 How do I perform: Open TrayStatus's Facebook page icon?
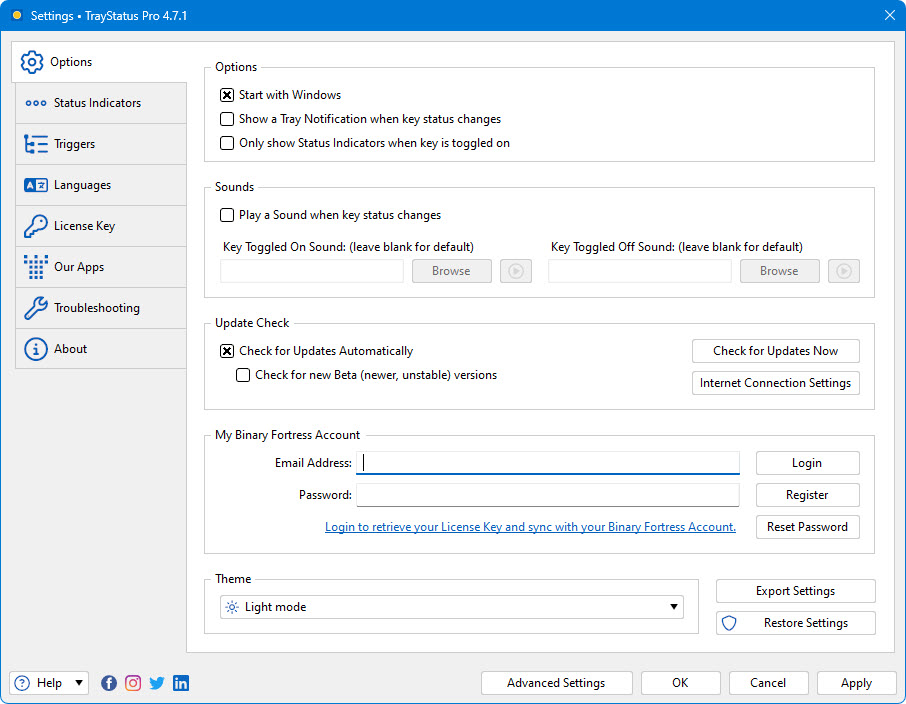109,683
